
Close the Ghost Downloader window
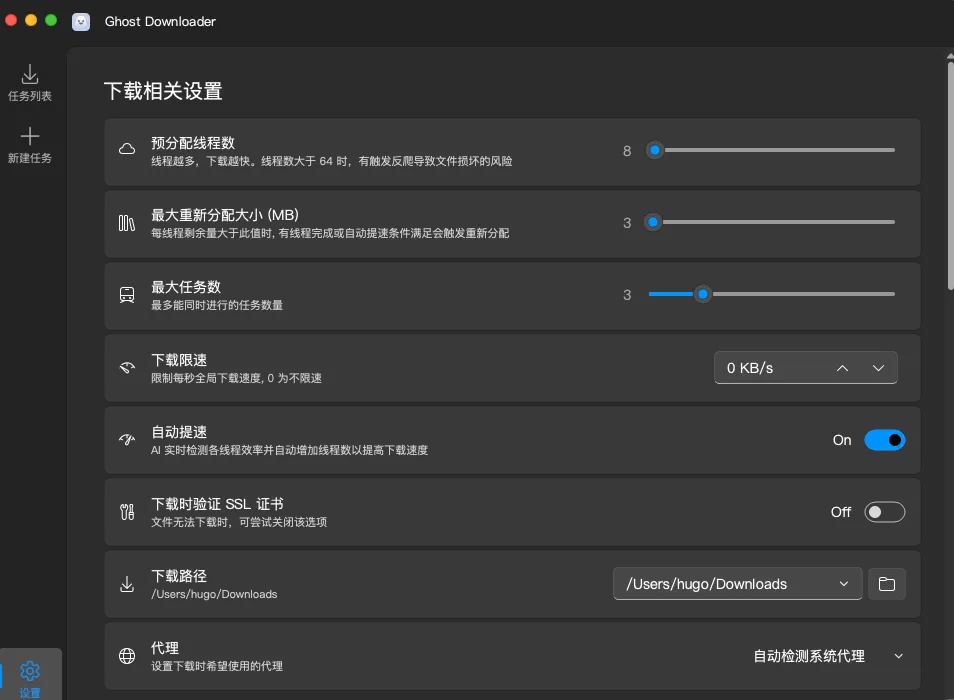tap(11, 20)
